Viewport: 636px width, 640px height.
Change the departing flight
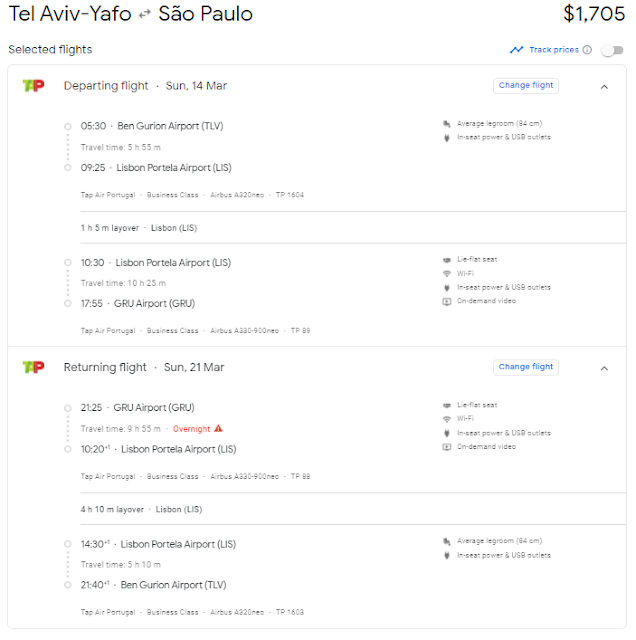(x=526, y=85)
